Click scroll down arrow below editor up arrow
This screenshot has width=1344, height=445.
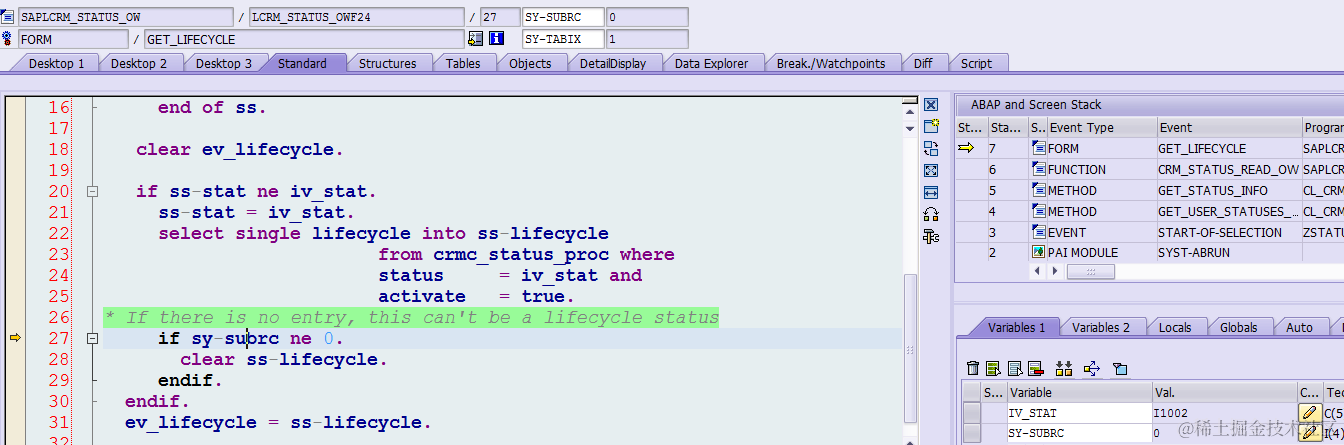click(x=909, y=127)
